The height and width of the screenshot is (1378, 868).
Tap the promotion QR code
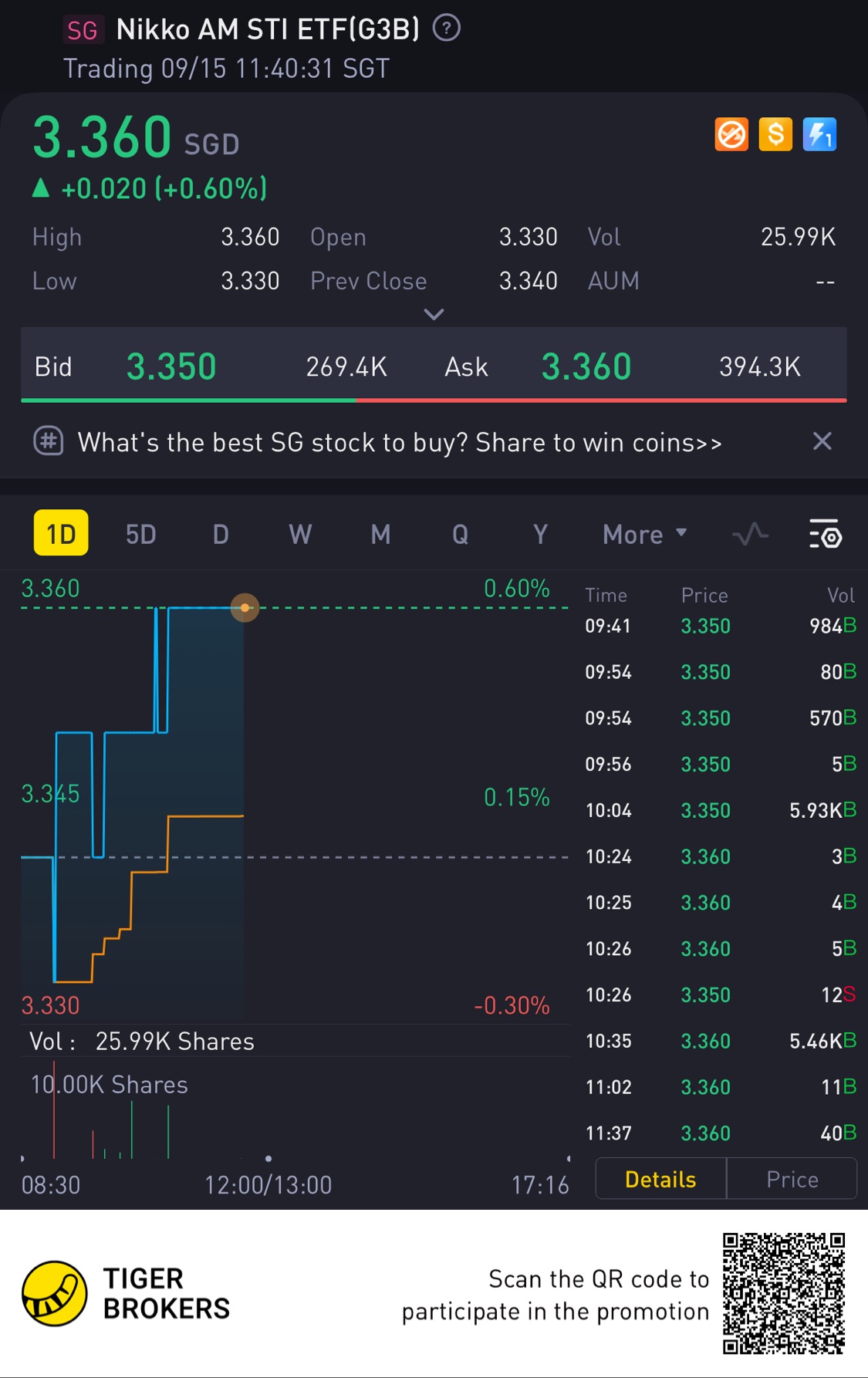[783, 1293]
